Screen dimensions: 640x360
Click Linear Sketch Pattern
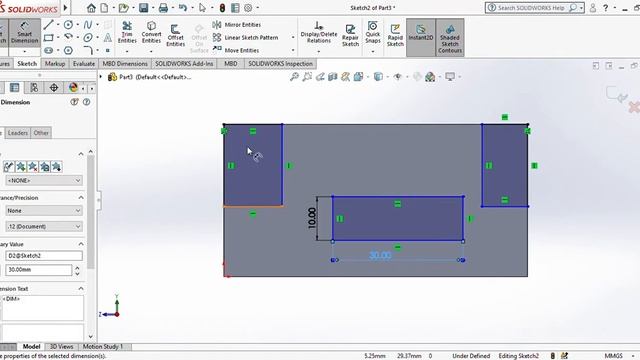[246, 38]
